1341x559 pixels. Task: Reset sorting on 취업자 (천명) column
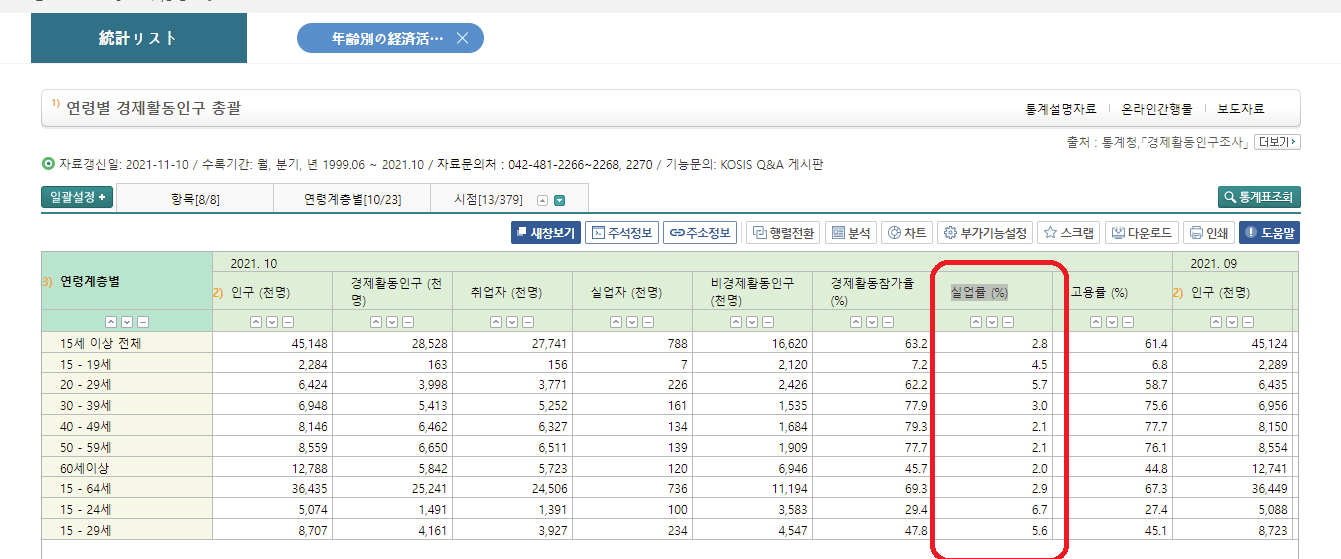[528, 322]
